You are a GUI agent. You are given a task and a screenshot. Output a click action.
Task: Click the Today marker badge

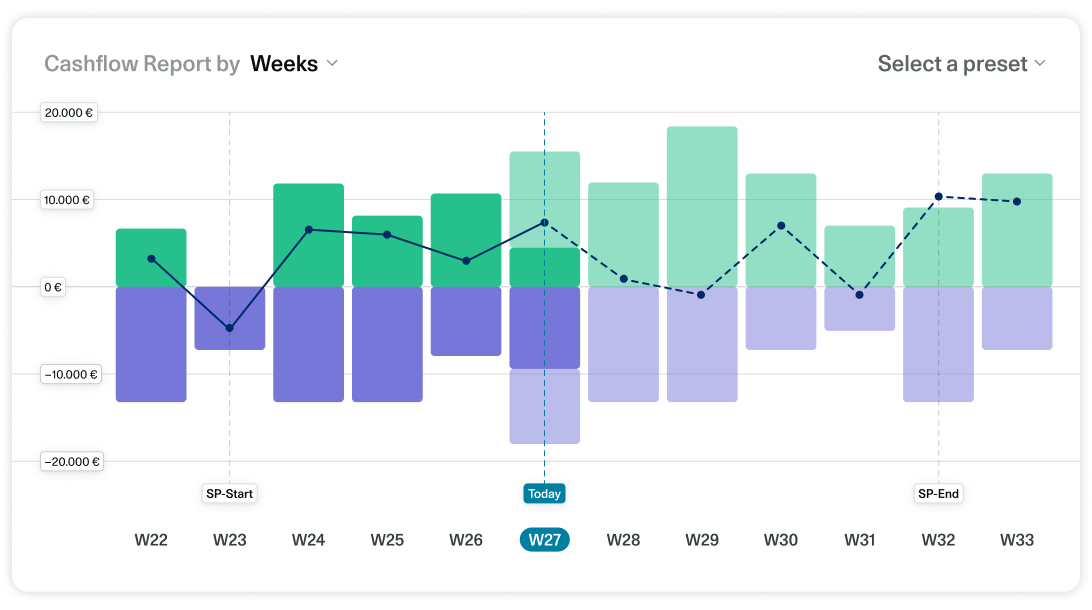(x=544, y=493)
